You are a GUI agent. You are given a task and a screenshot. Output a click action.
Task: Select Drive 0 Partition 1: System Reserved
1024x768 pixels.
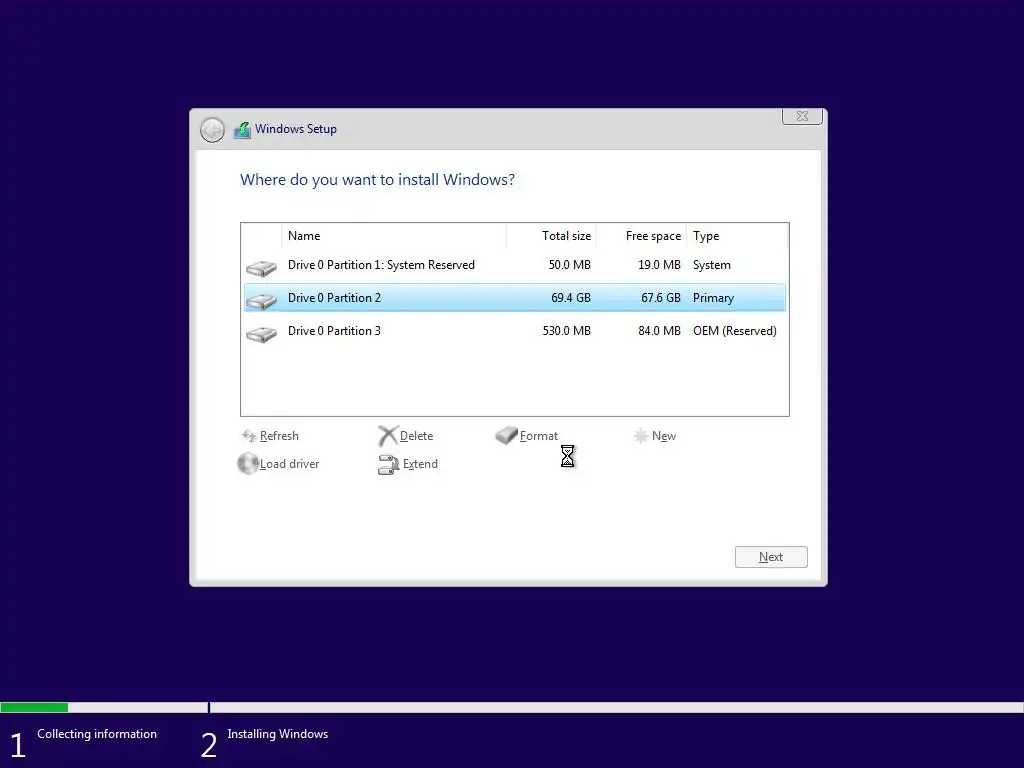[x=515, y=265]
